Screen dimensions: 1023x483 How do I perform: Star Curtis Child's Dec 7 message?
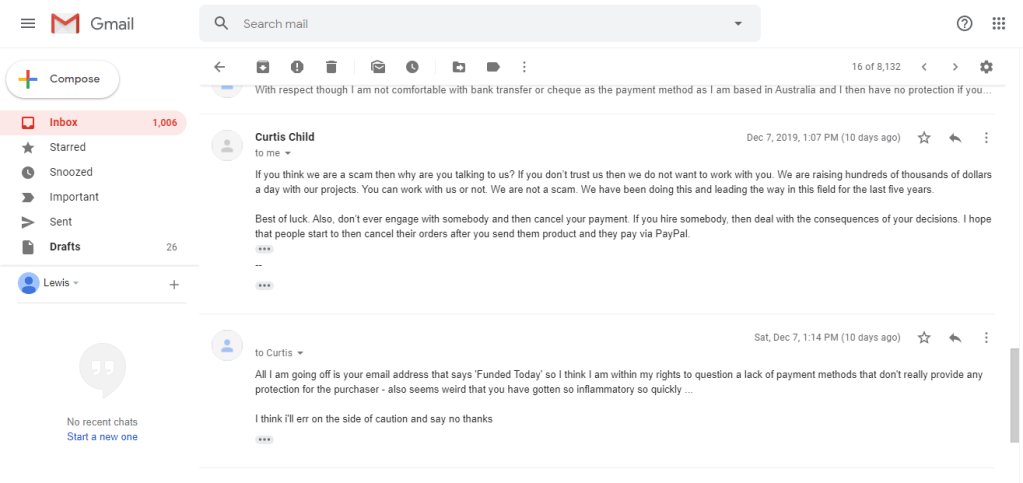pos(924,138)
